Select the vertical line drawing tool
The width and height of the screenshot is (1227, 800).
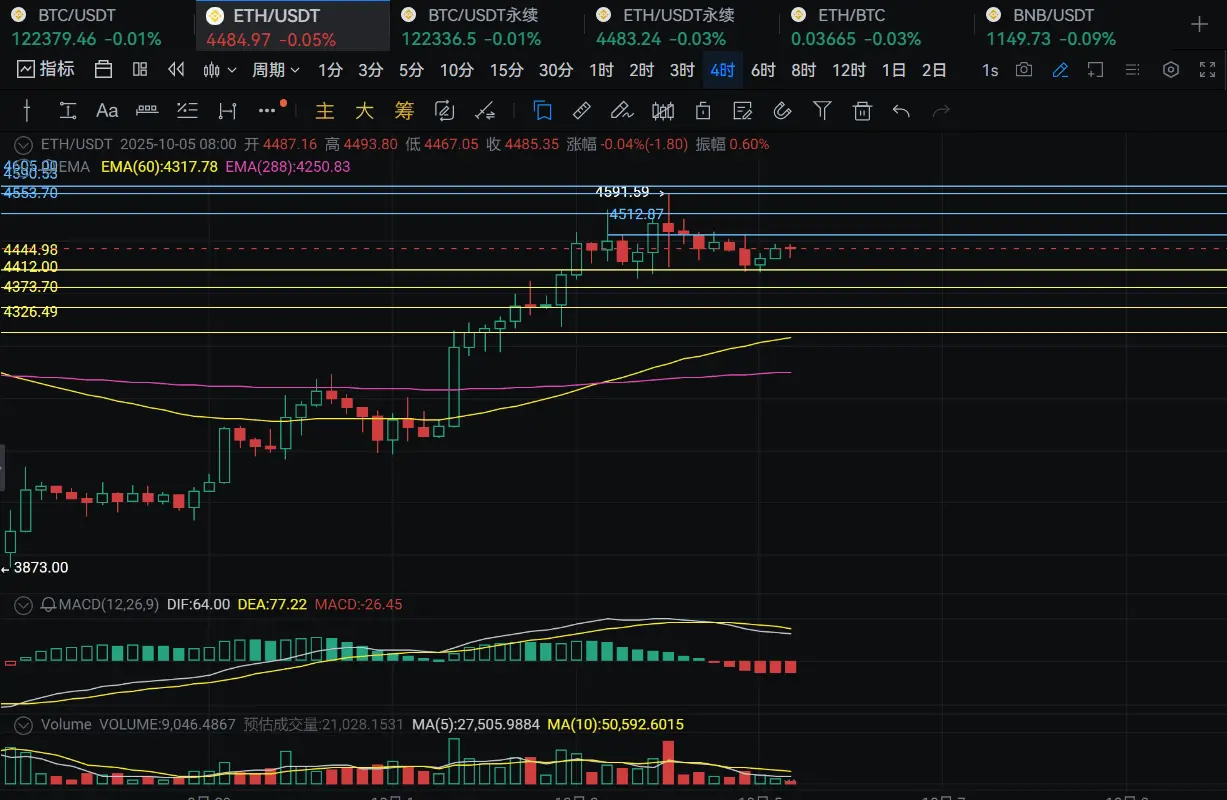[x=27, y=110]
